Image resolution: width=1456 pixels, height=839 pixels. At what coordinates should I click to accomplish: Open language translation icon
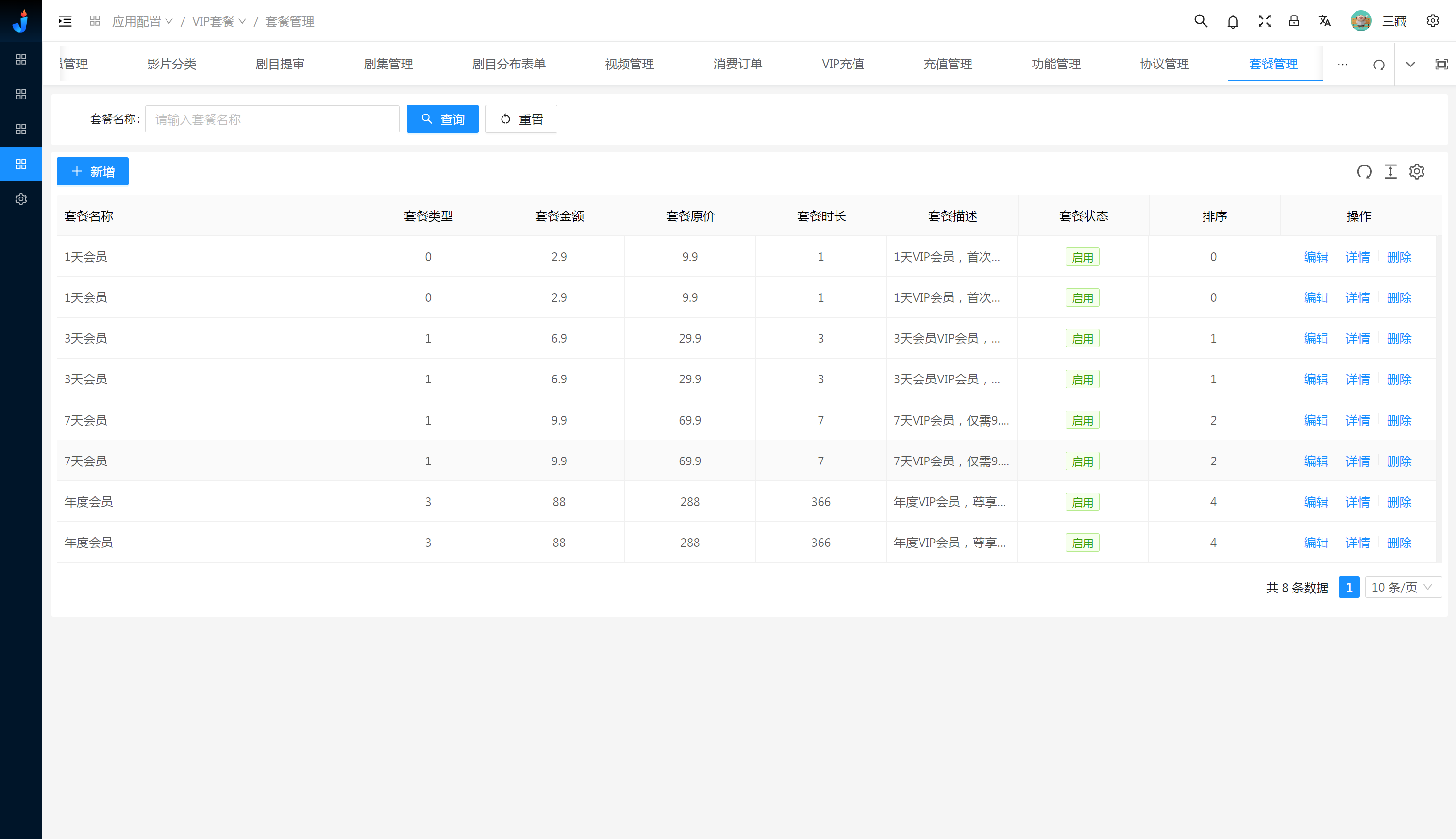coord(1324,21)
